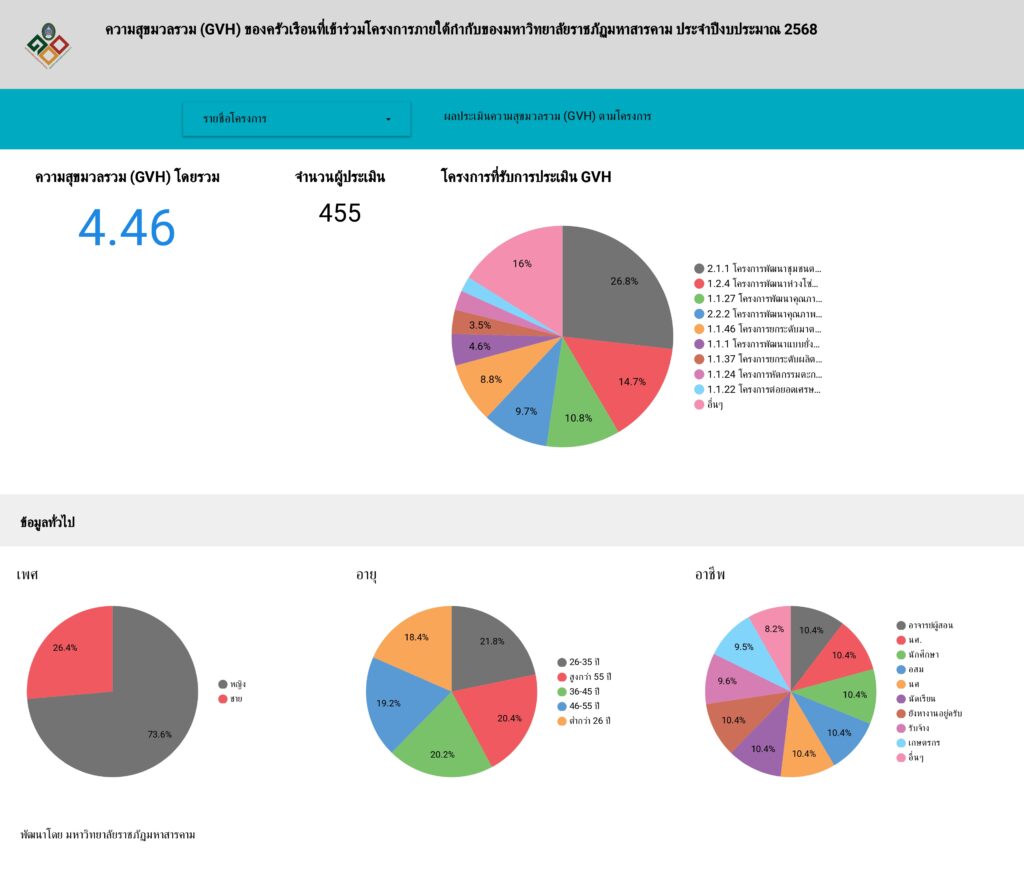This screenshot has height=875, width=1024.
Task: Click the อาจารย์ผู้สอน legend entry
Action: (x=929, y=626)
